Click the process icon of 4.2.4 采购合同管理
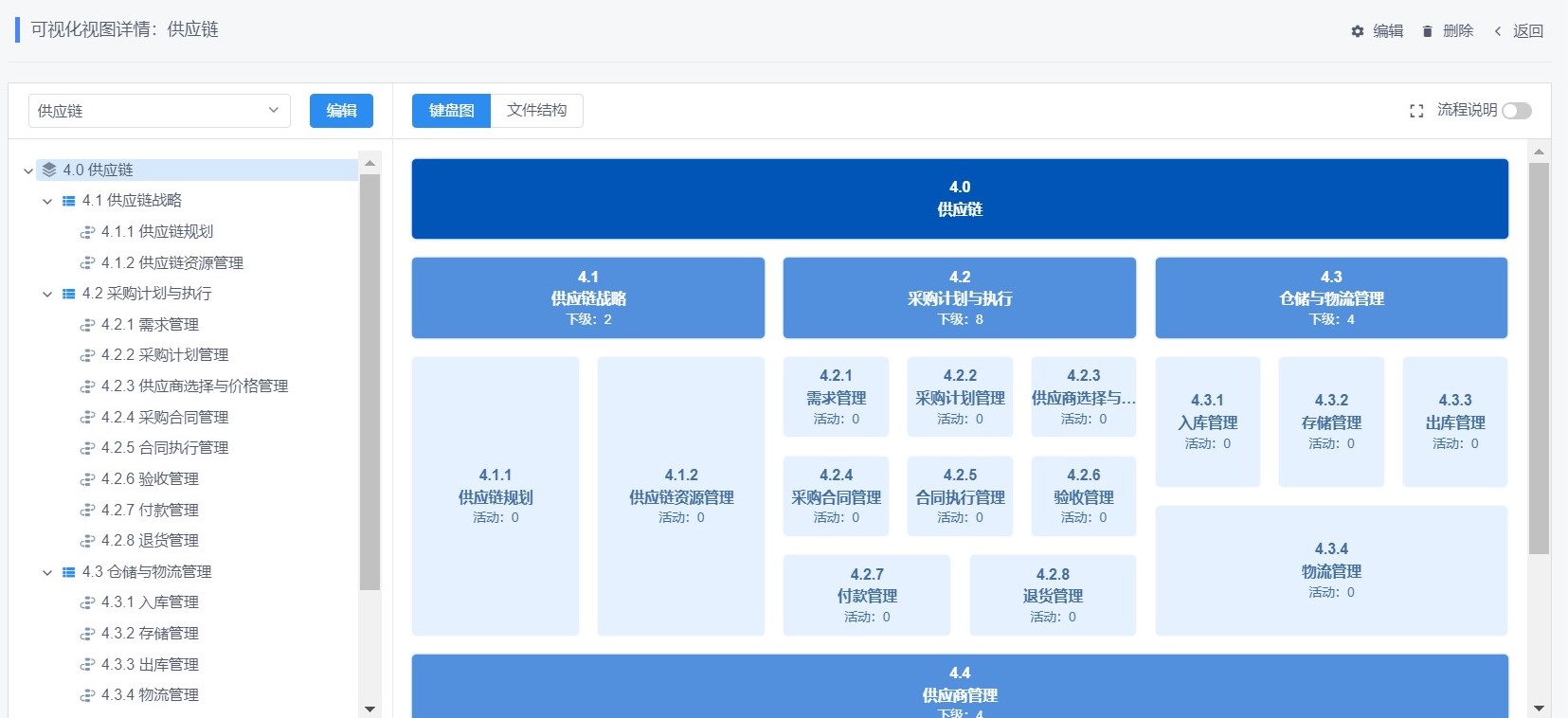This screenshot has width=1568, height=718. click(87, 418)
